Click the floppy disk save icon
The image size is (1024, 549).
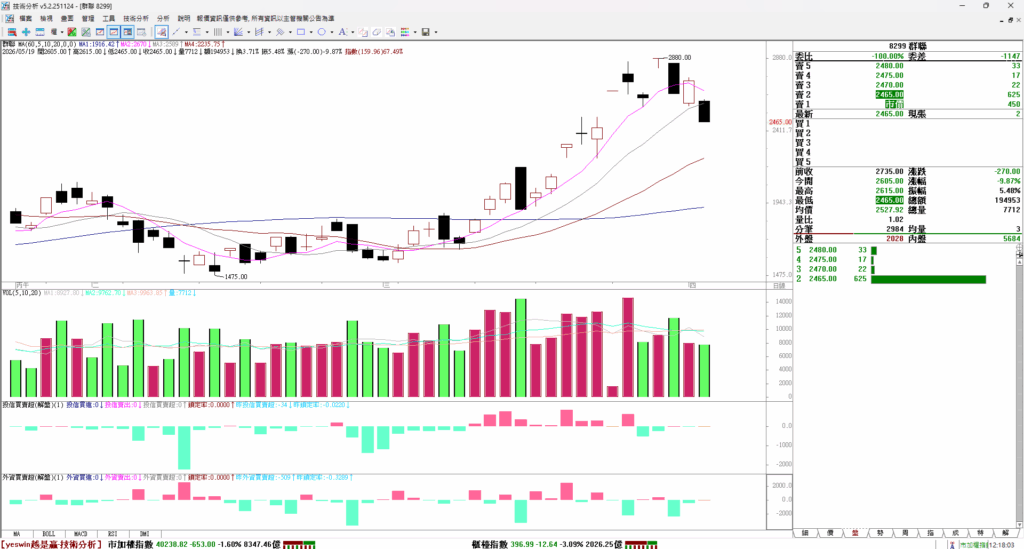pos(426,31)
